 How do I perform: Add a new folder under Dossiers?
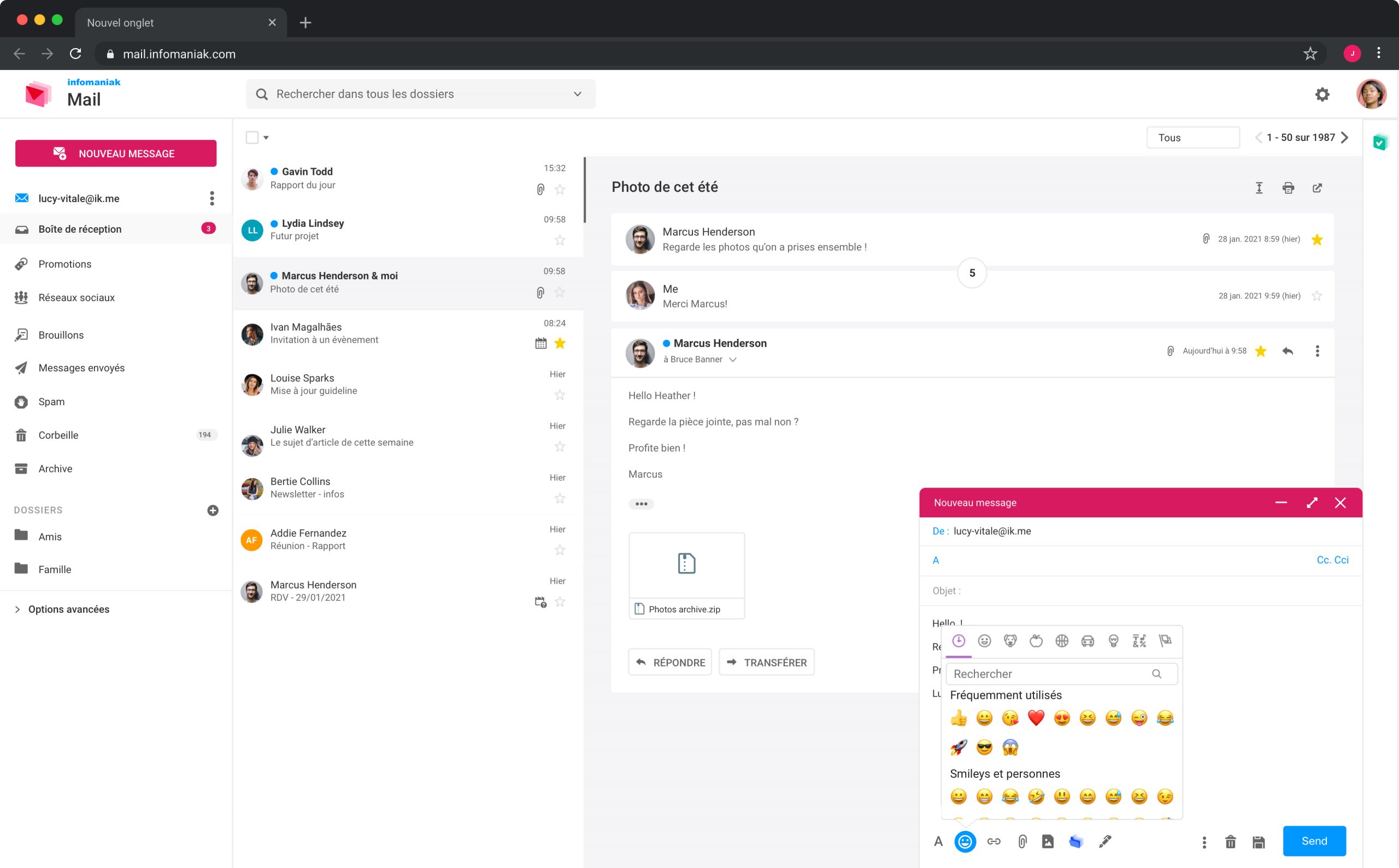coord(213,510)
